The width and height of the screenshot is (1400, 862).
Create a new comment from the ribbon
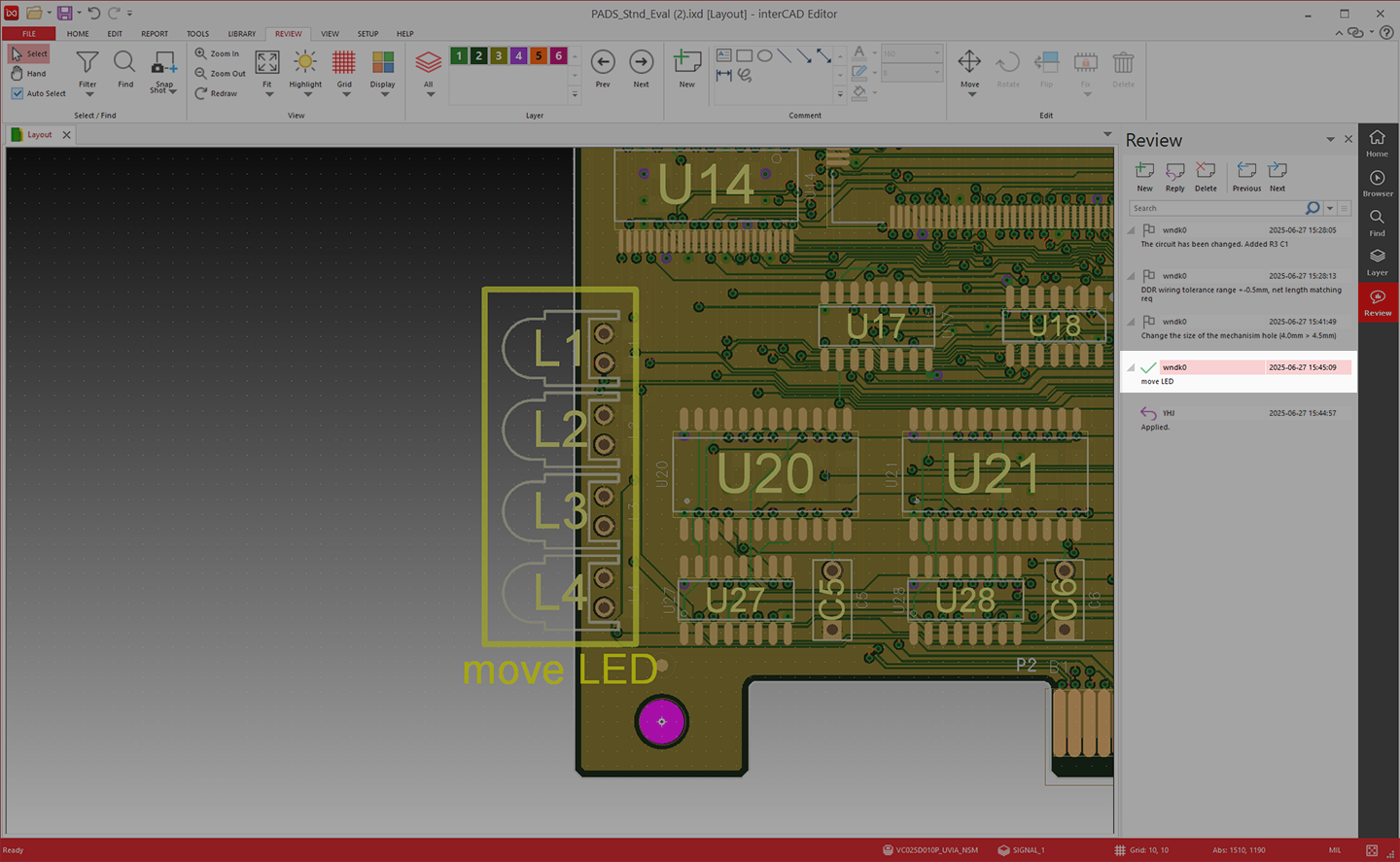click(x=686, y=69)
